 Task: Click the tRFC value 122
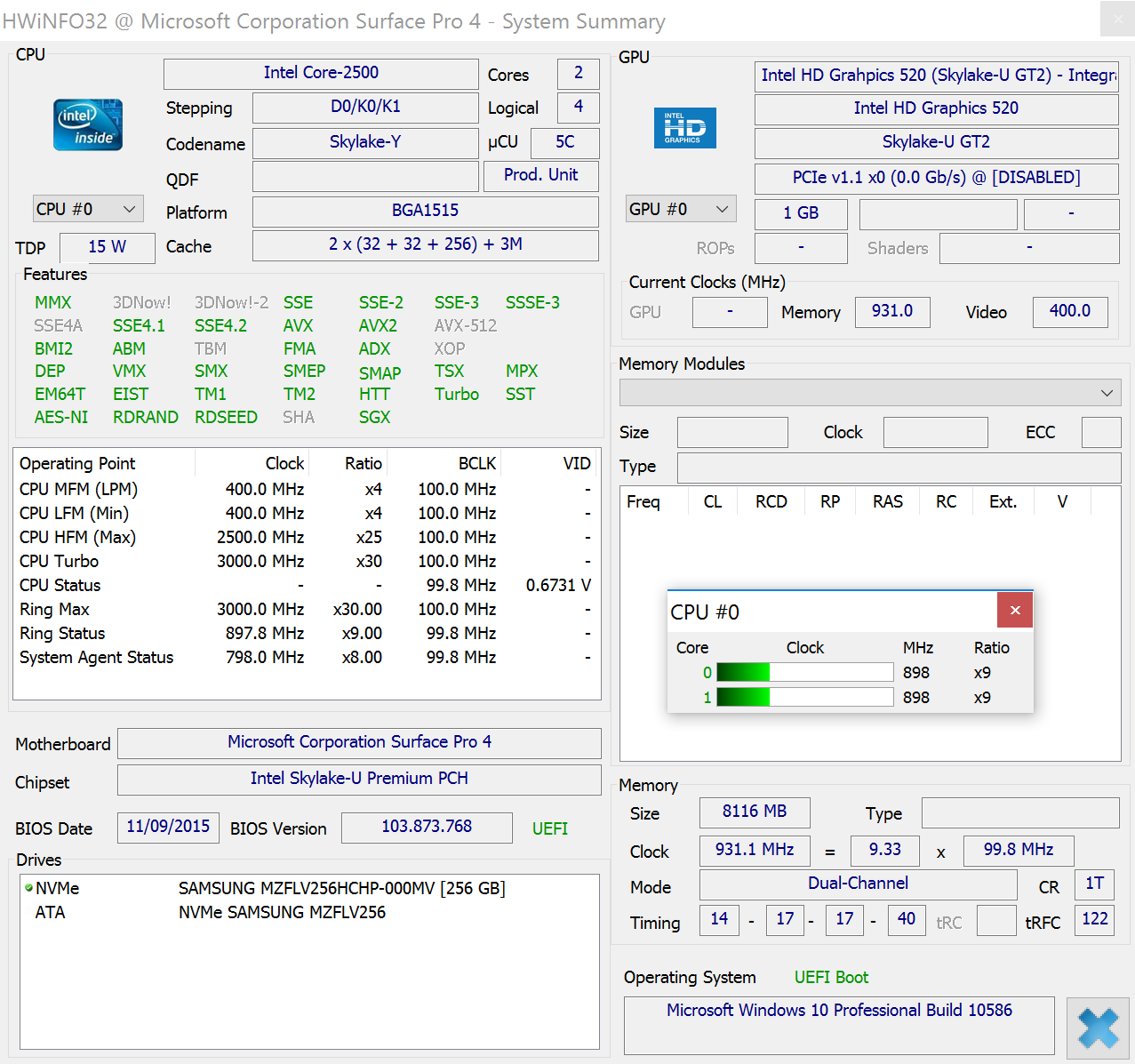tap(1094, 920)
